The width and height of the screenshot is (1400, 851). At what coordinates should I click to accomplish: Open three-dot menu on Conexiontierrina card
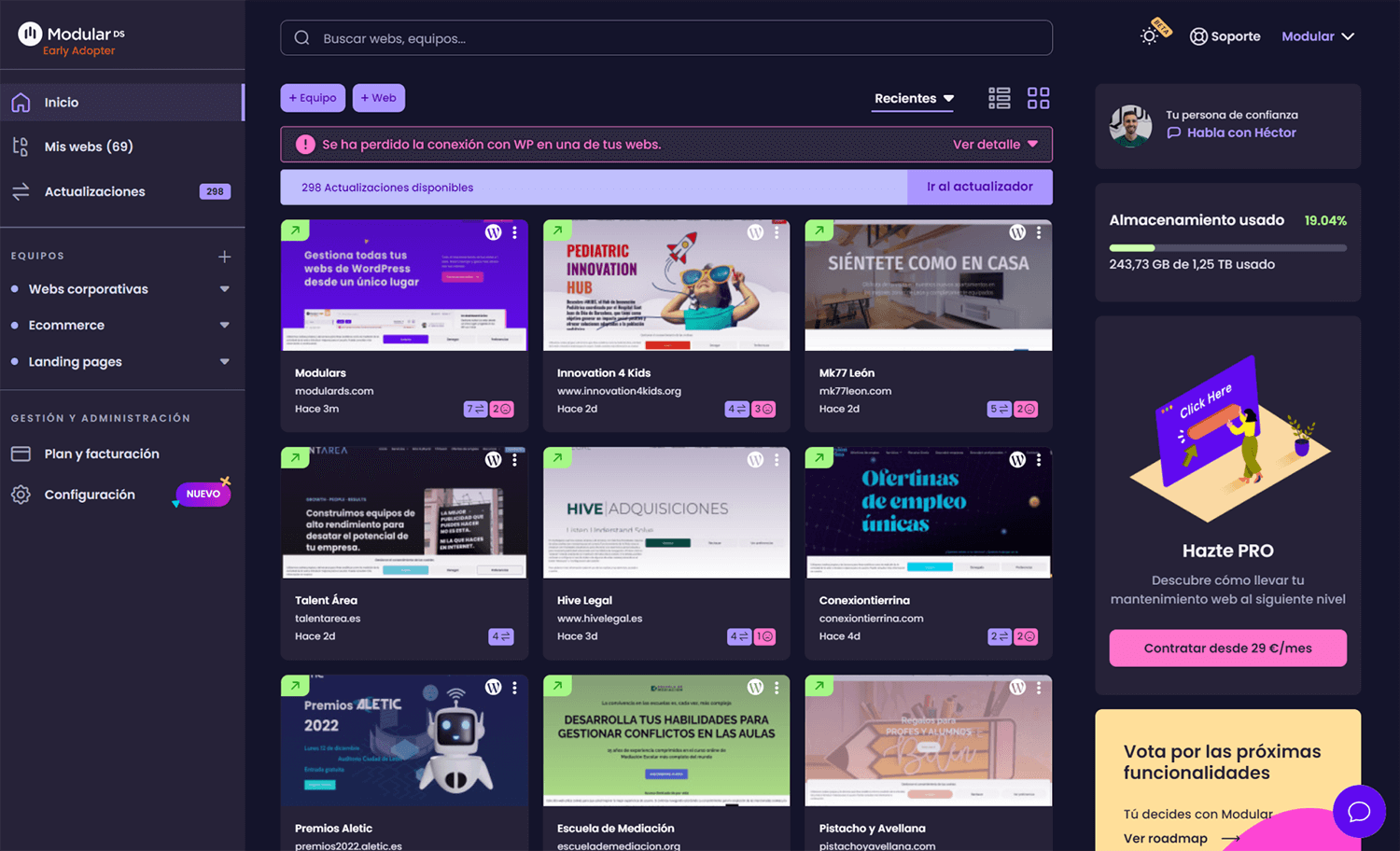point(1039,460)
